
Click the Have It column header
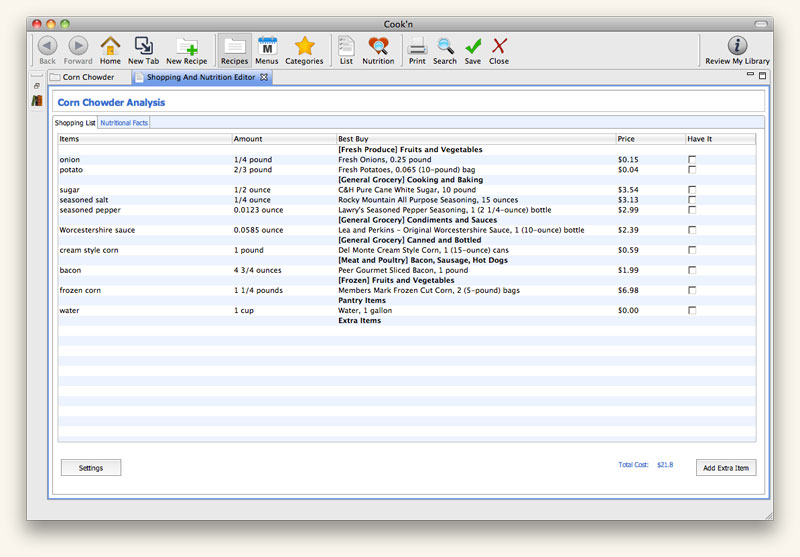click(x=720, y=139)
